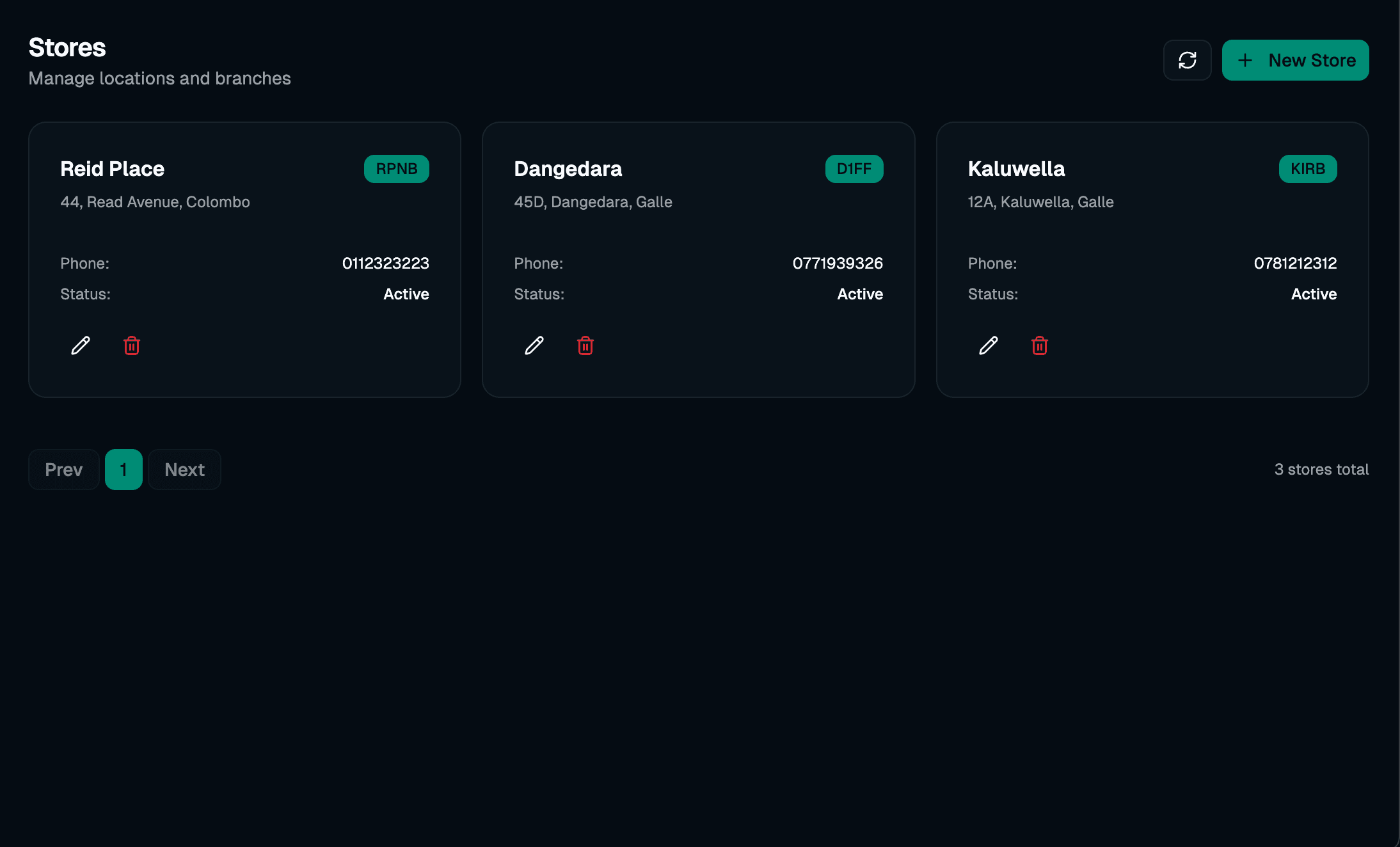The height and width of the screenshot is (847, 1400).
Task: Click the KIRB code badge
Action: click(x=1308, y=169)
